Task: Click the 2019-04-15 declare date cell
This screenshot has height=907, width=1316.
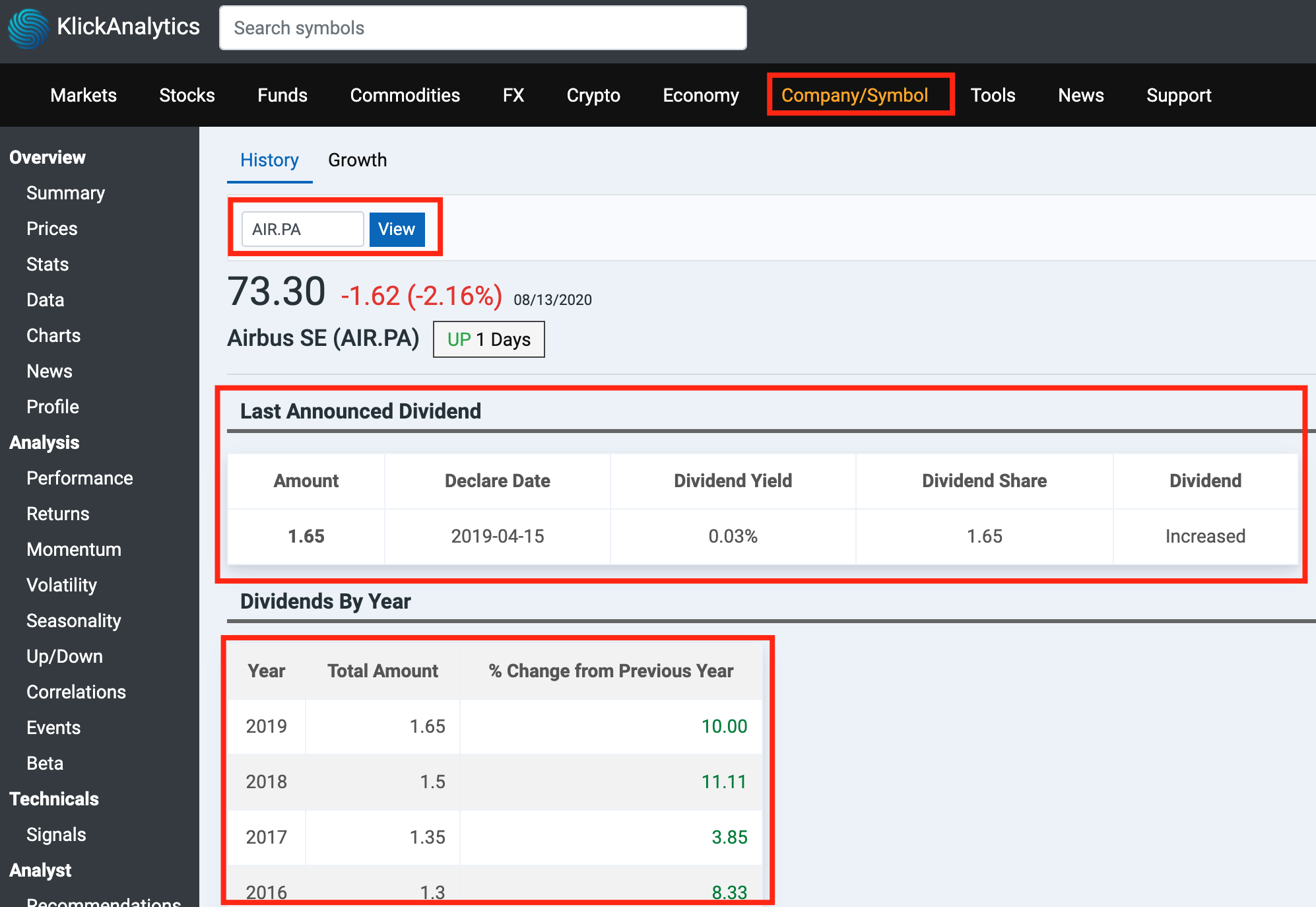Action: (498, 536)
